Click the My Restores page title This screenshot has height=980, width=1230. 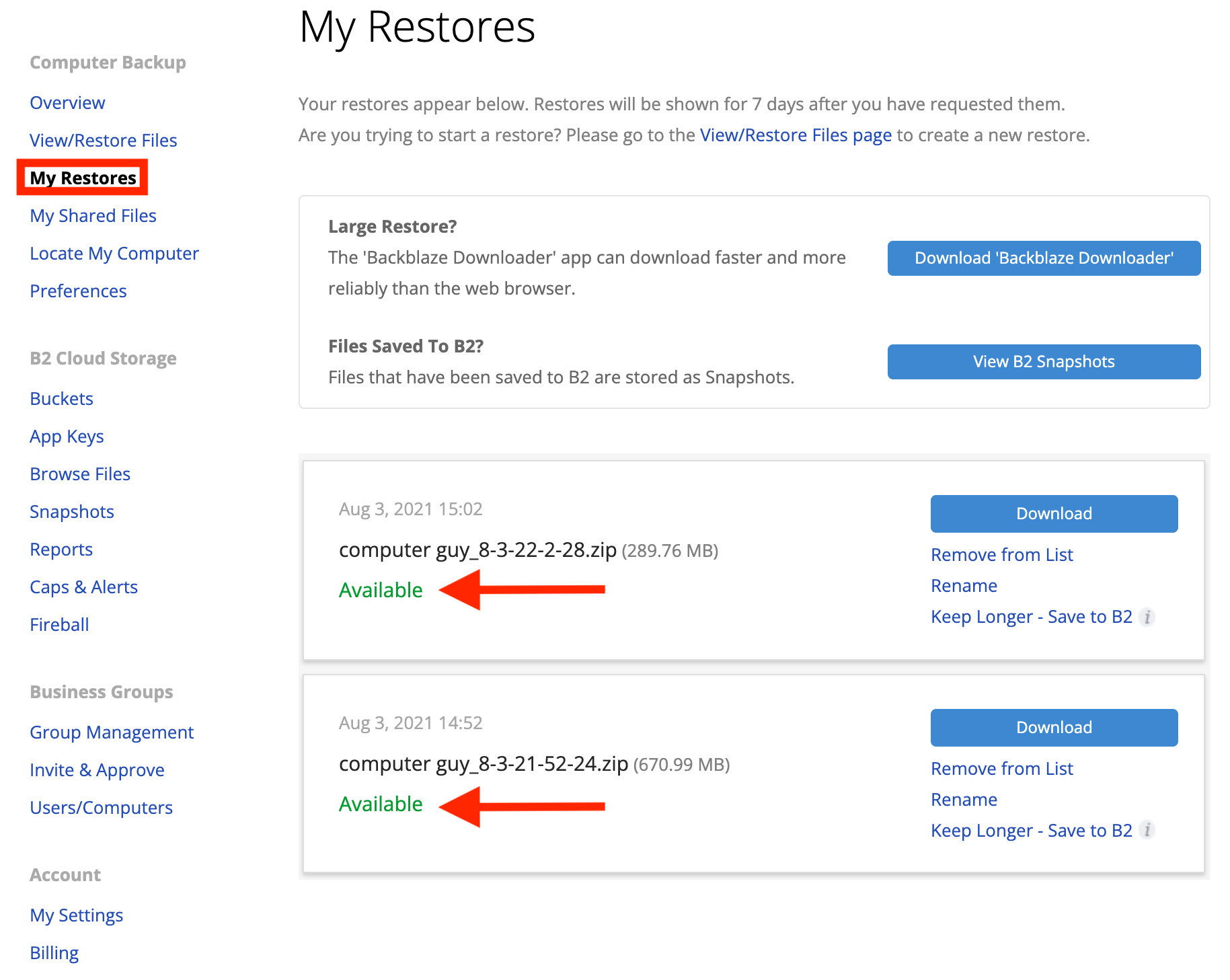417,28
